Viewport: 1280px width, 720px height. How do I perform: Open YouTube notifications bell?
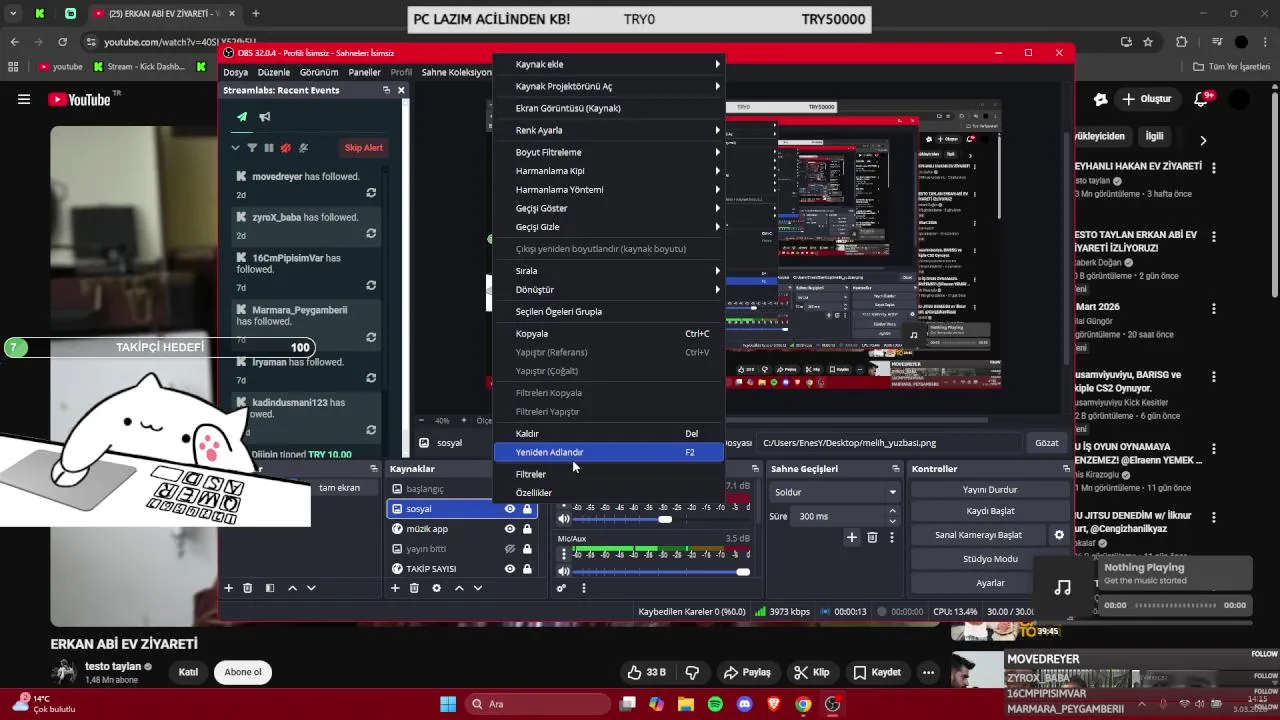pyautogui.click(x=1203, y=99)
